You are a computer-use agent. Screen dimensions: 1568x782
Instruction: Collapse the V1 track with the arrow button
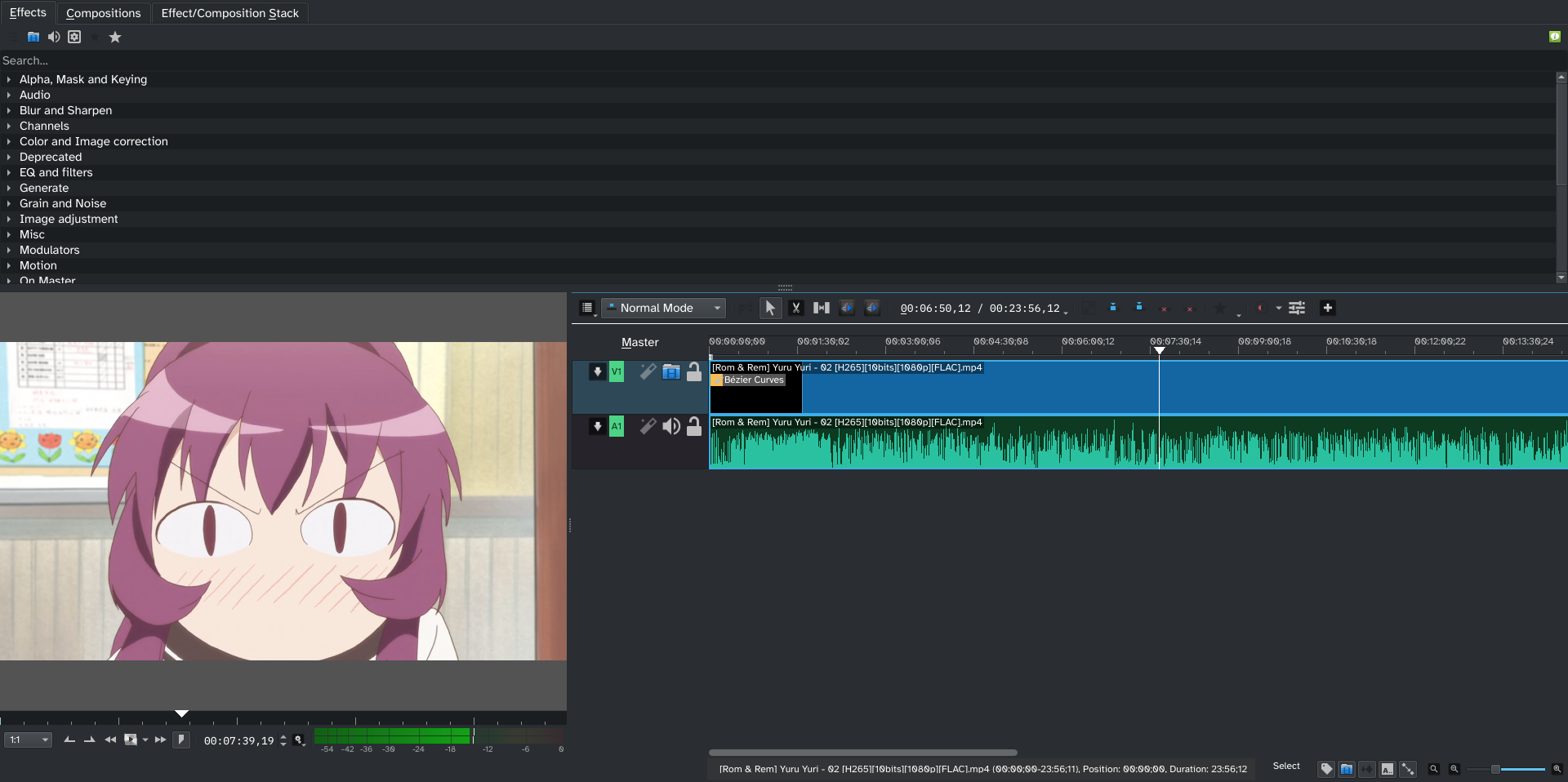coord(598,371)
